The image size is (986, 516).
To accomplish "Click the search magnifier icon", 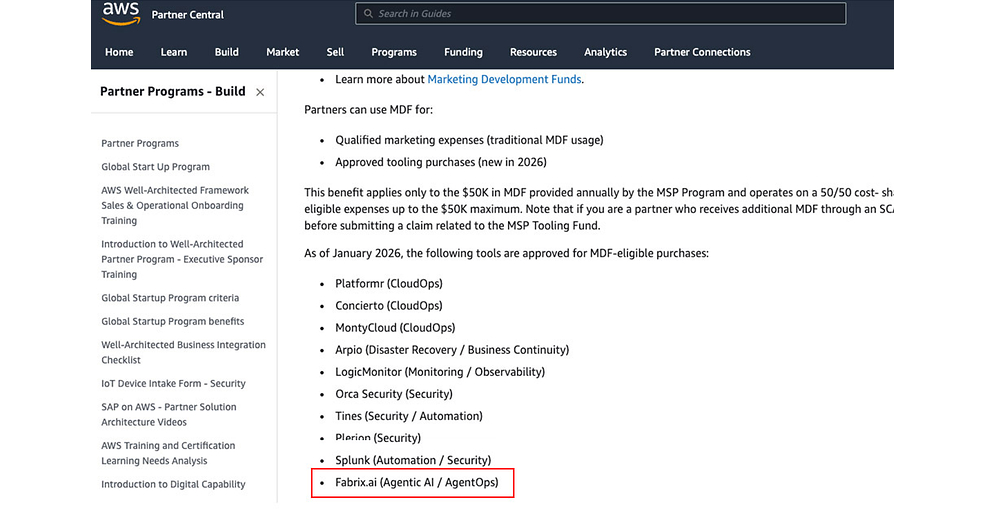I will [368, 13].
